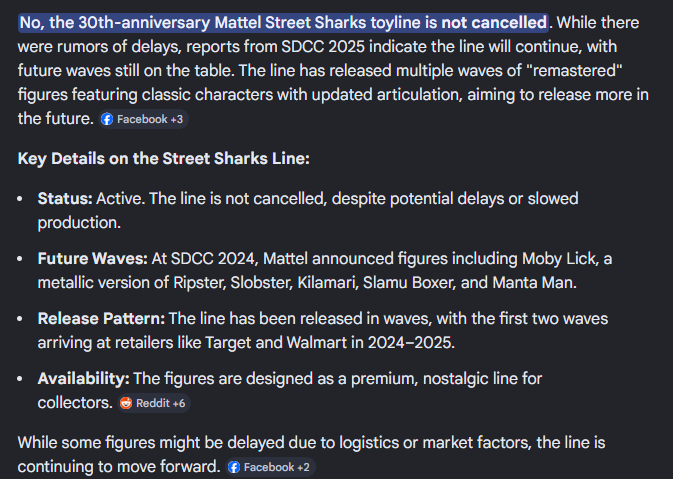Click the bold "Status:" label

point(65,199)
